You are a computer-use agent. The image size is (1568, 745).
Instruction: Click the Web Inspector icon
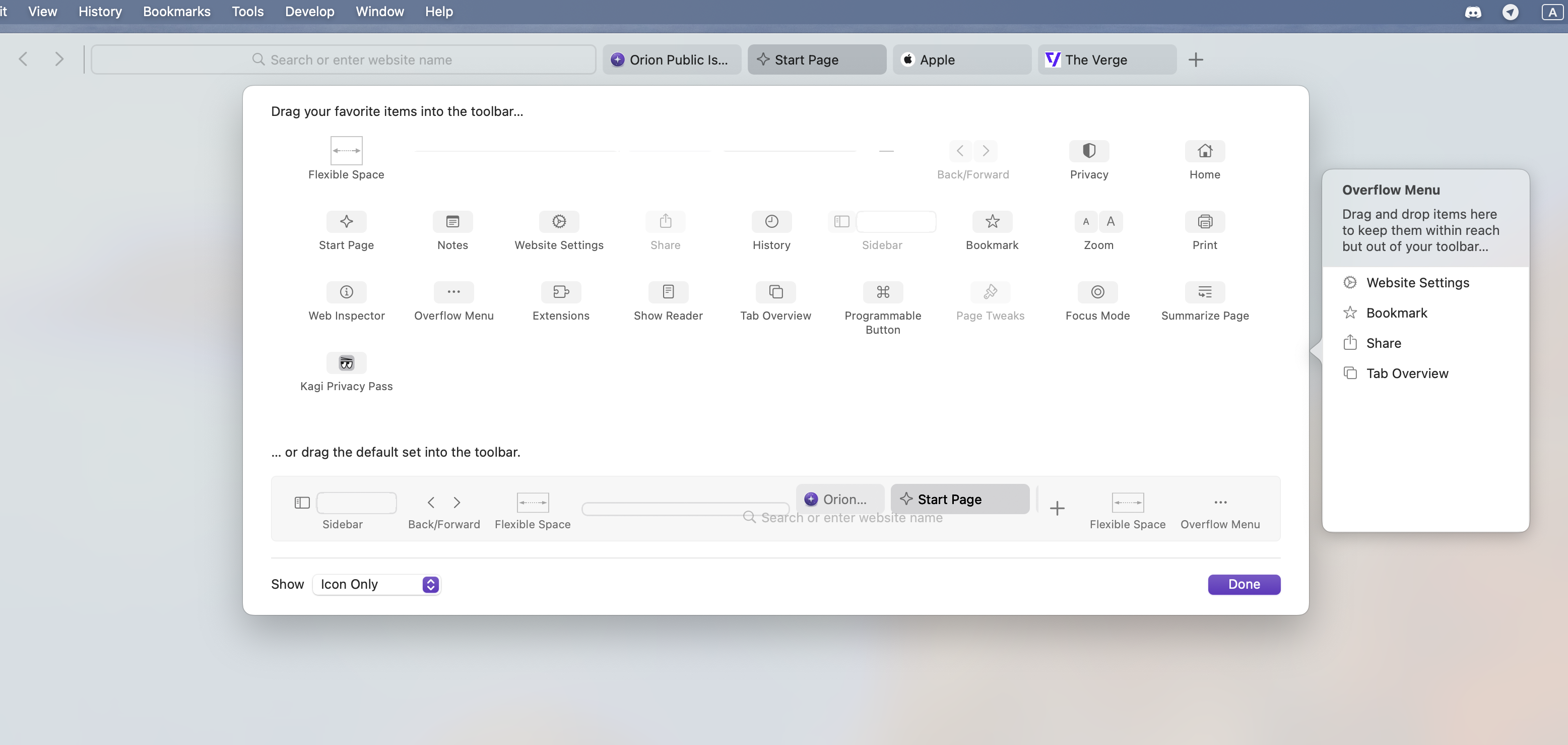tap(346, 292)
